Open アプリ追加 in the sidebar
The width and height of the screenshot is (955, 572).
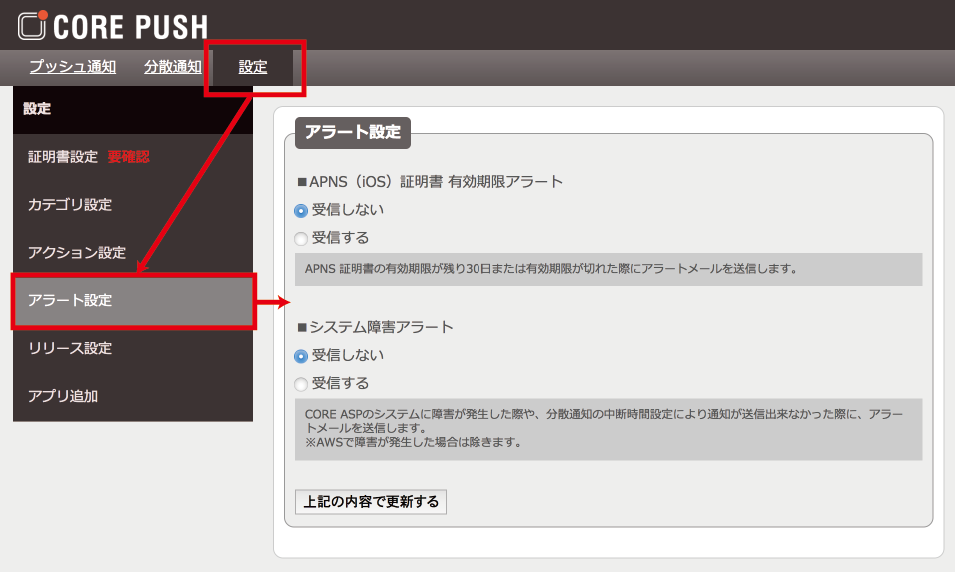click(63, 396)
